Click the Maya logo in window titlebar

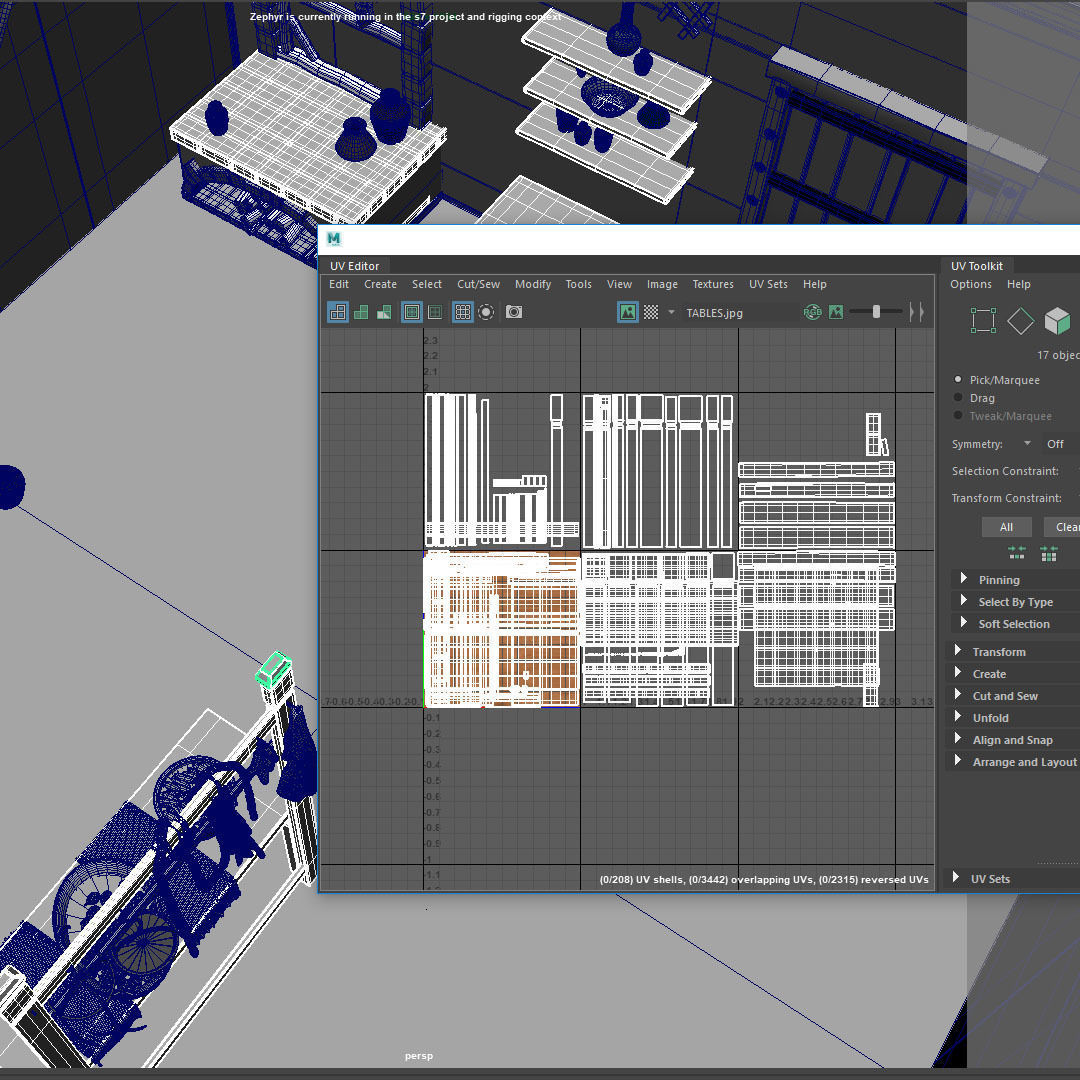(x=334, y=239)
